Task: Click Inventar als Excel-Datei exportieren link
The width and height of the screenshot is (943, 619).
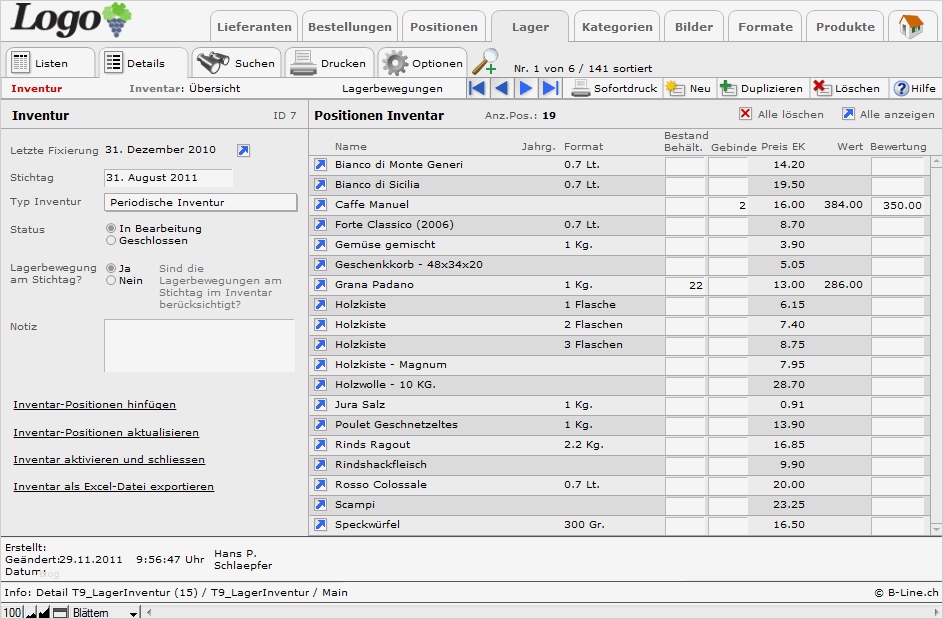Action: coord(113,487)
